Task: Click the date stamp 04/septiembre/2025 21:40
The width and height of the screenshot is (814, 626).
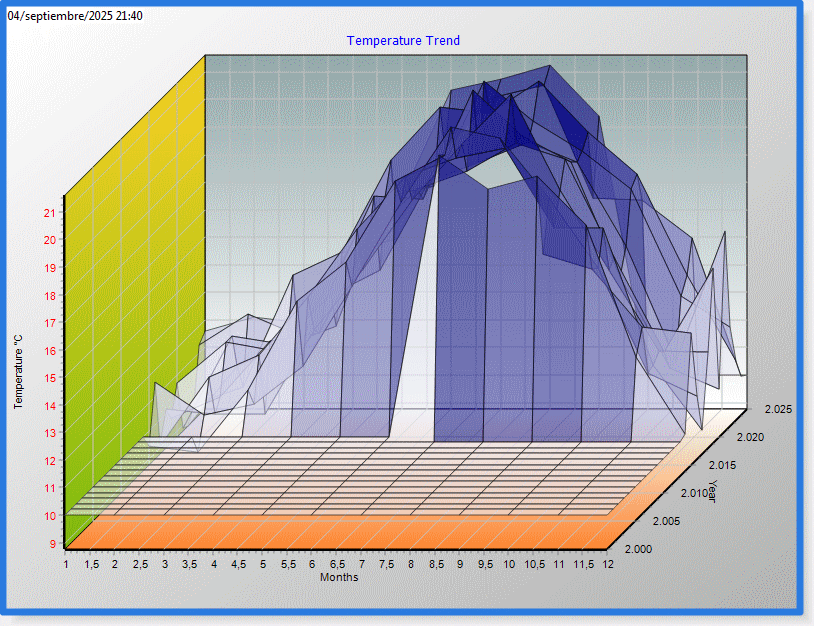Action: [75, 16]
